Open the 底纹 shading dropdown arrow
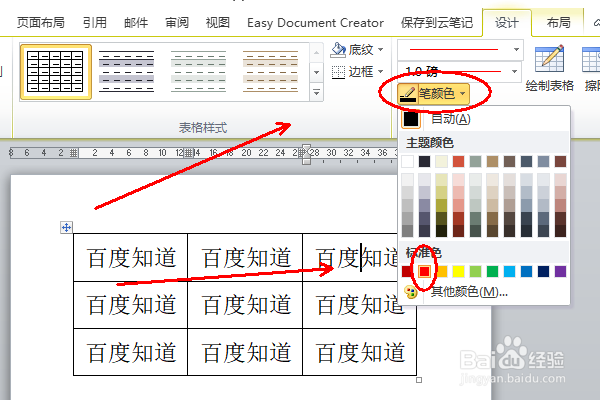The width and height of the screenshot is (600, 400). pos(380,50)
